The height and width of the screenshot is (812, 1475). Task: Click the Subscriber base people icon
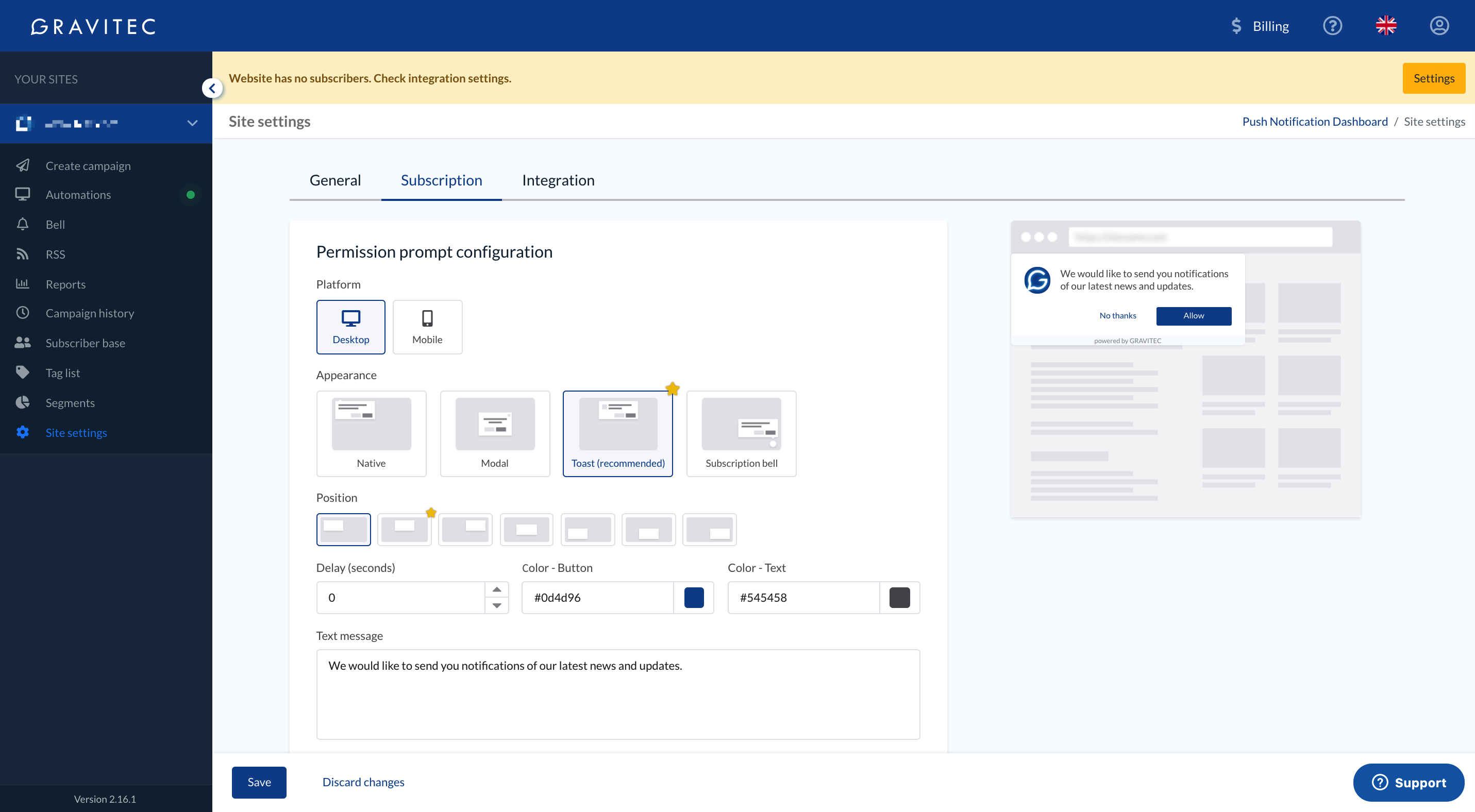(22, 343)
